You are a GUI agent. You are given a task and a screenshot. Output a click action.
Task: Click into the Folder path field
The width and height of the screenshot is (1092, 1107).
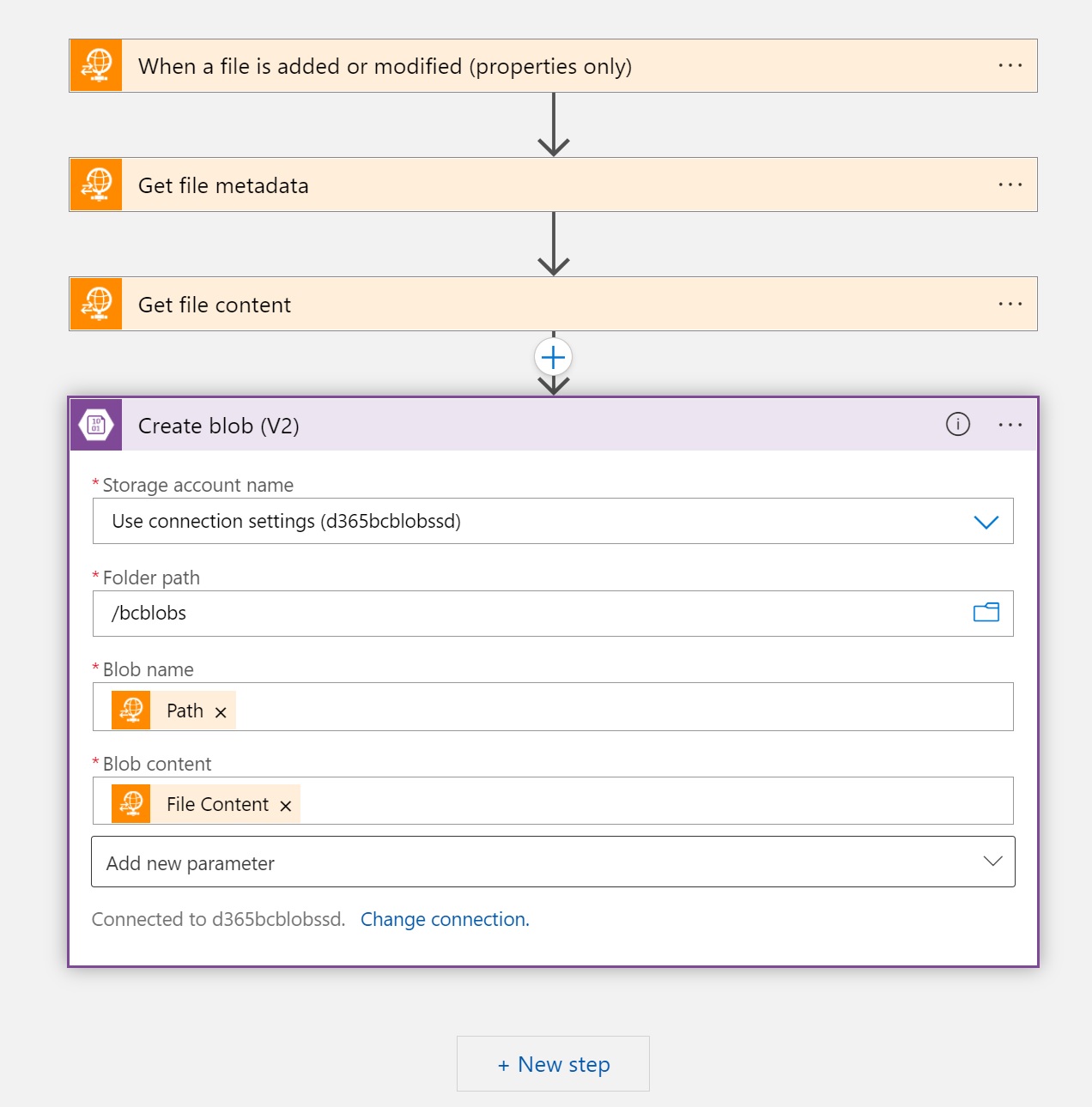point(515,614)
